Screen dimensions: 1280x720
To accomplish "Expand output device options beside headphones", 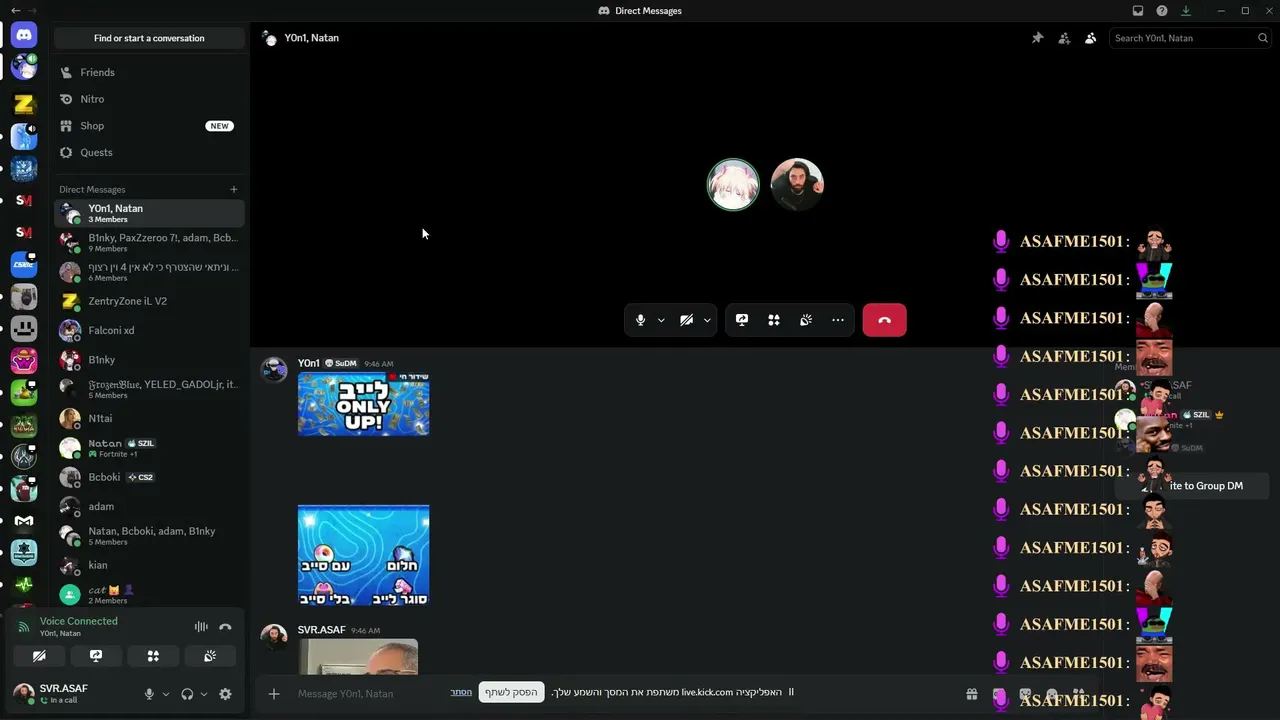I will (x=204, y=694).
